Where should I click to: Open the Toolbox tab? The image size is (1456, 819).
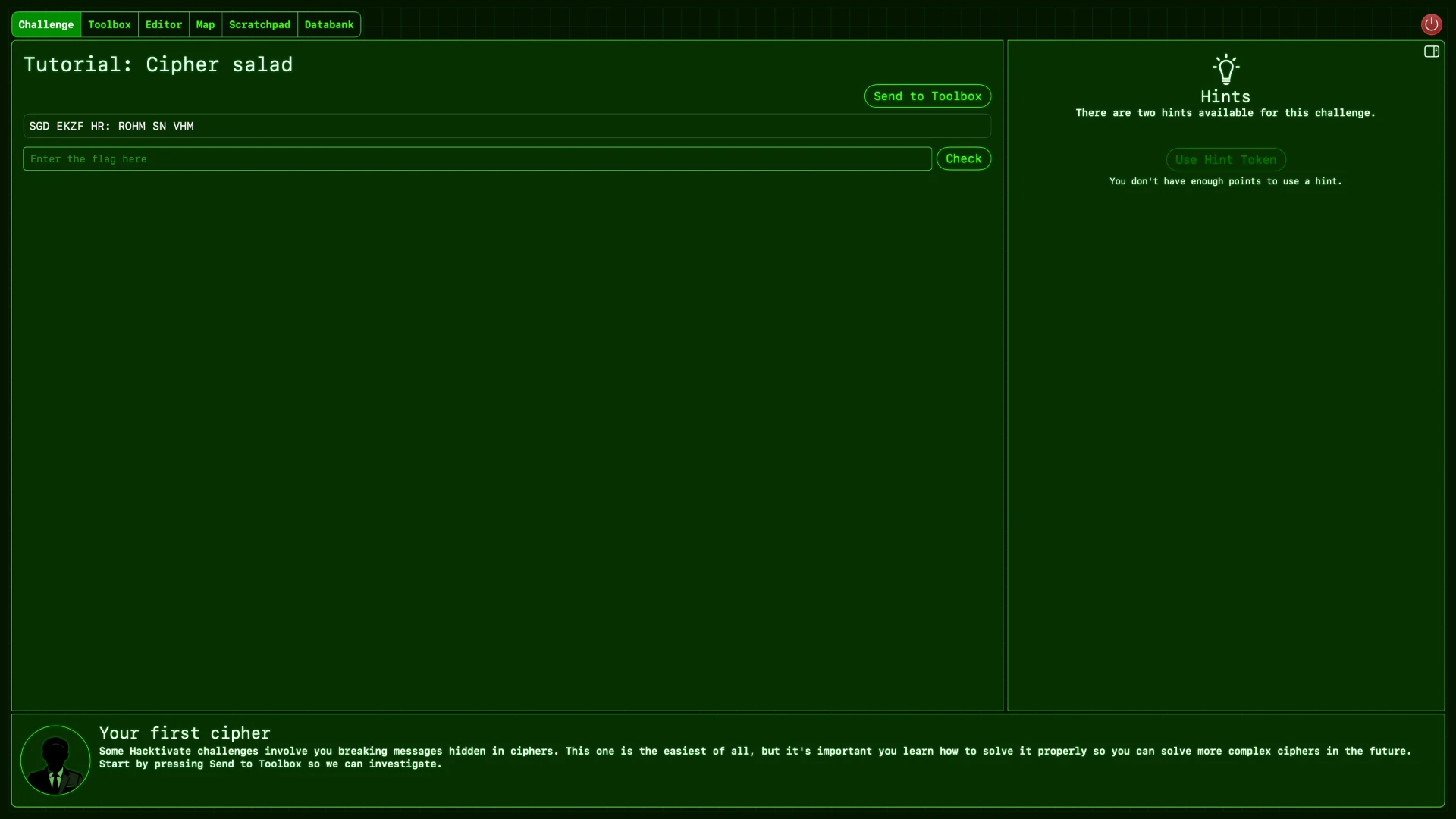pyautogui.click(x=109, y=24)
